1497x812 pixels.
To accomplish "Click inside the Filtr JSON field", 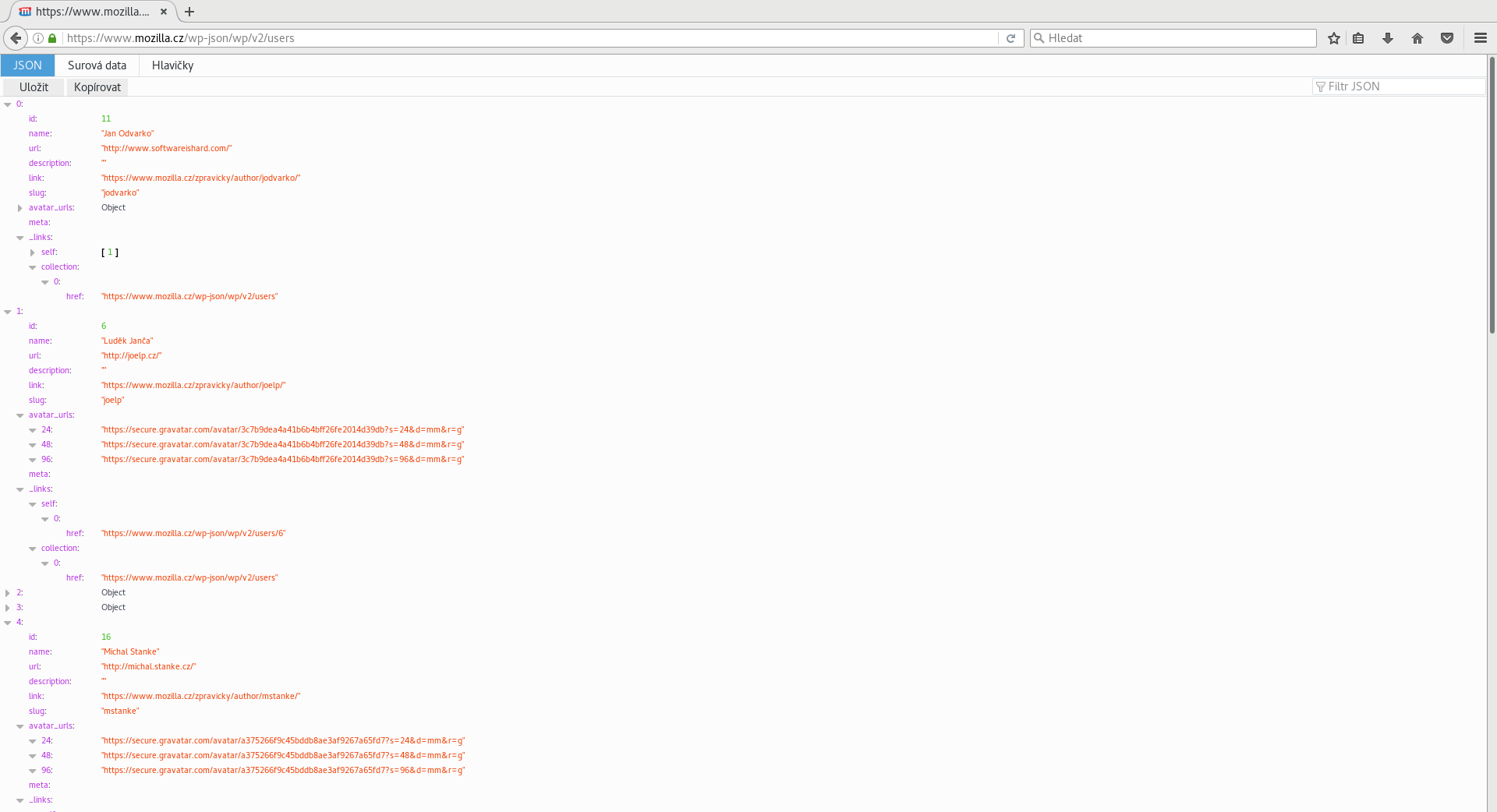I will click(x=1396, y=86).
